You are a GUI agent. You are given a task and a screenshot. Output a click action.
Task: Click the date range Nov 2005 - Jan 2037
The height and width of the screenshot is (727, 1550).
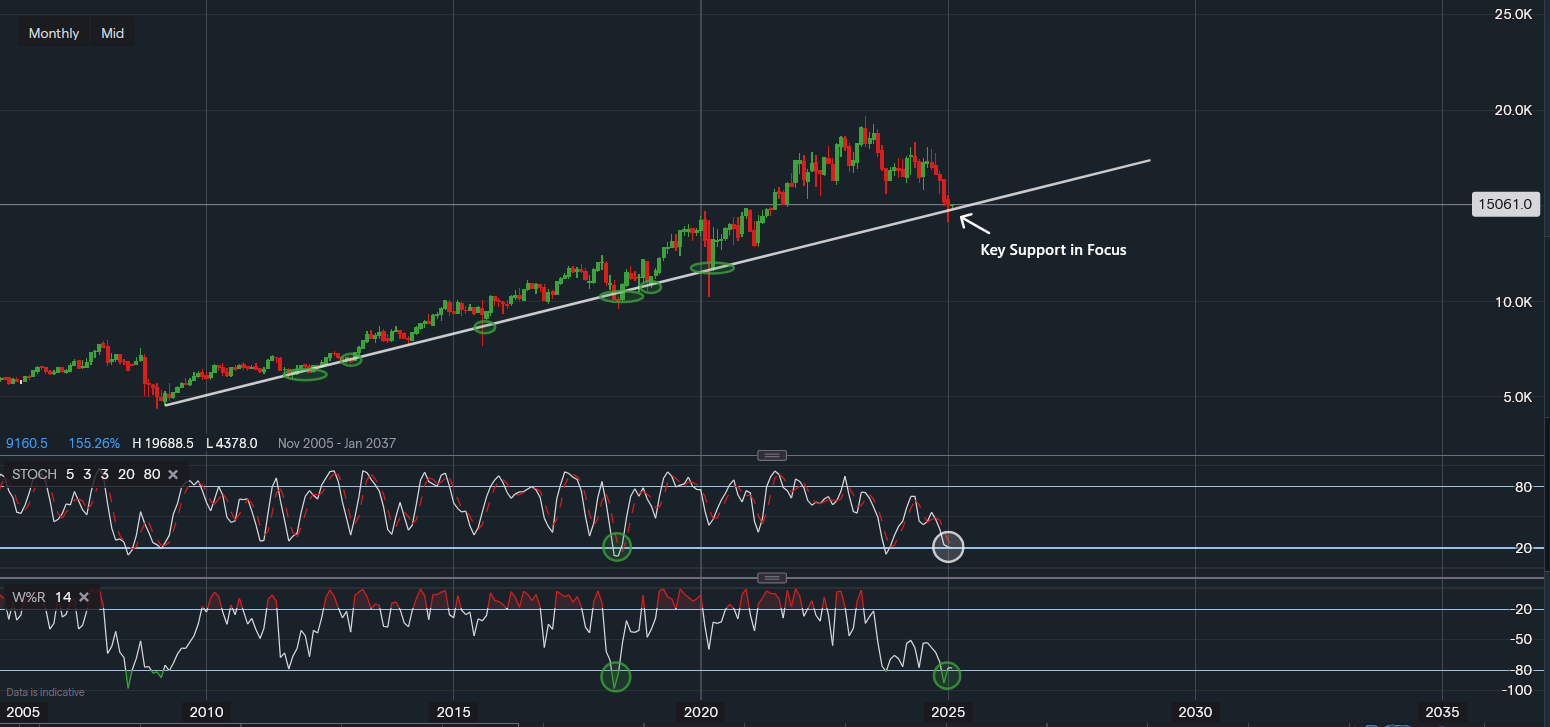click(336, 443)
